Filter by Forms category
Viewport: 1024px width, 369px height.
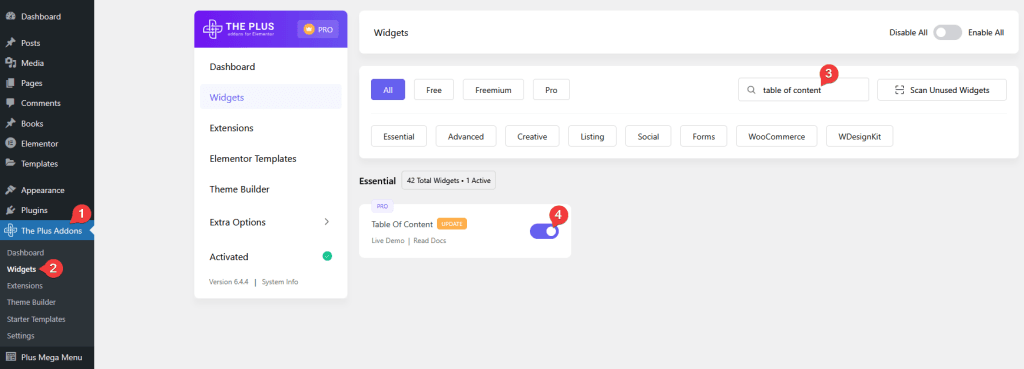click(x=704, y=136)
